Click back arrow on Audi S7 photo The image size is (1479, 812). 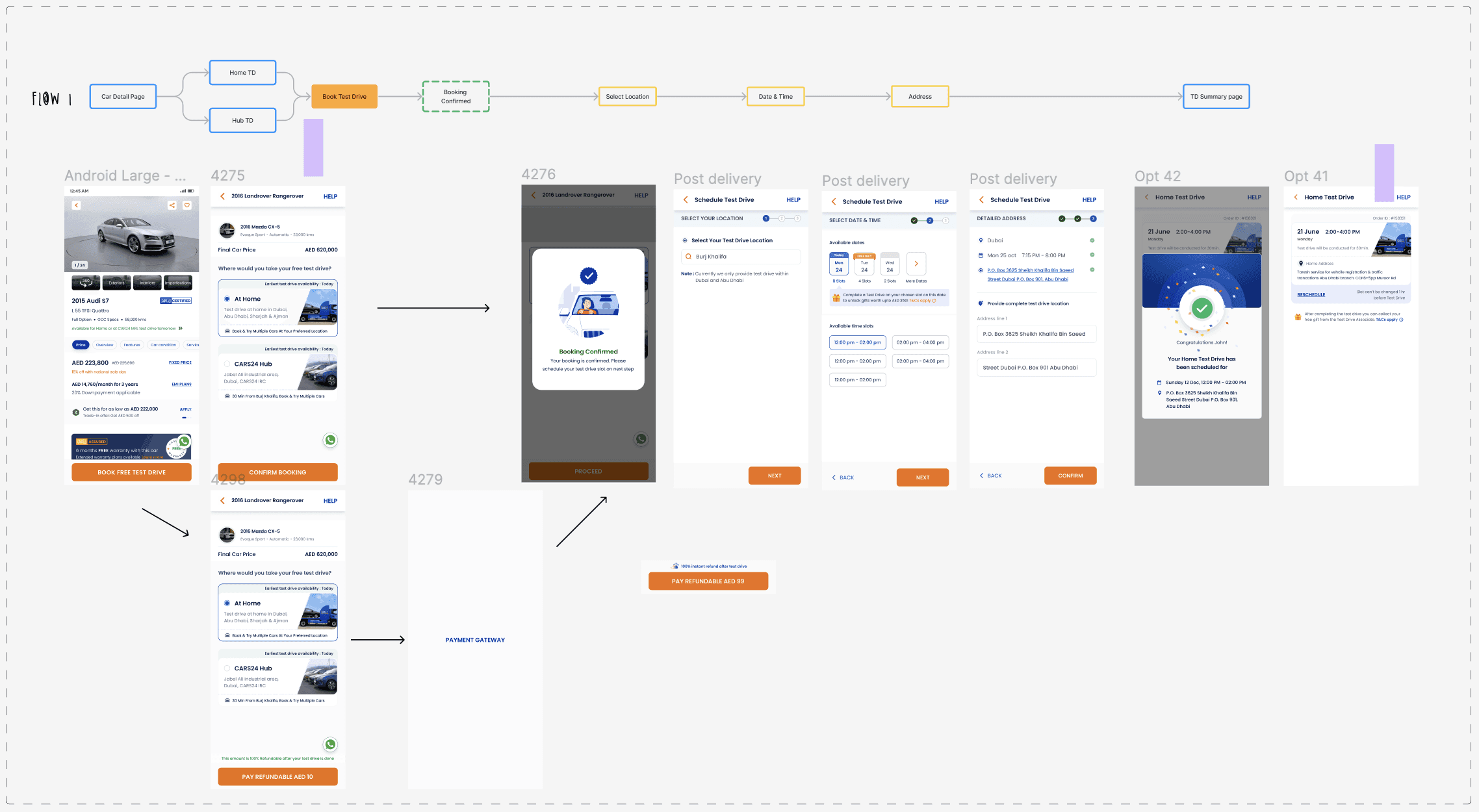click(76, 205)
